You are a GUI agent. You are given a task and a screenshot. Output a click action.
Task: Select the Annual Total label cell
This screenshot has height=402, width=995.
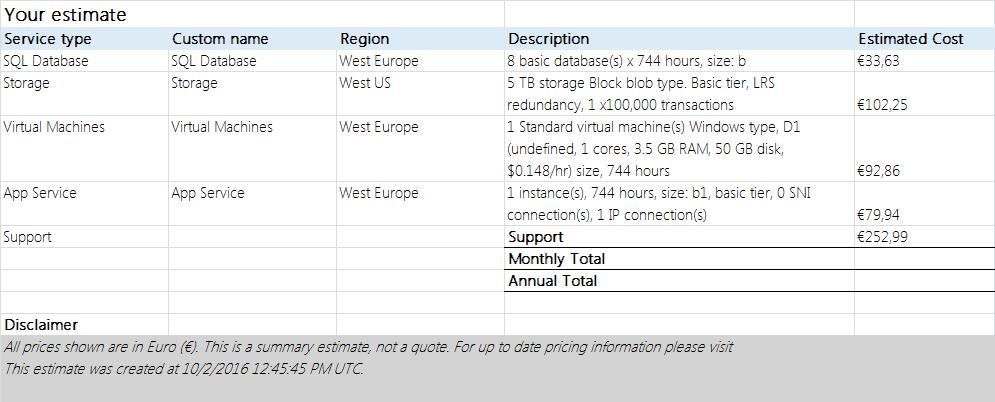679,281
